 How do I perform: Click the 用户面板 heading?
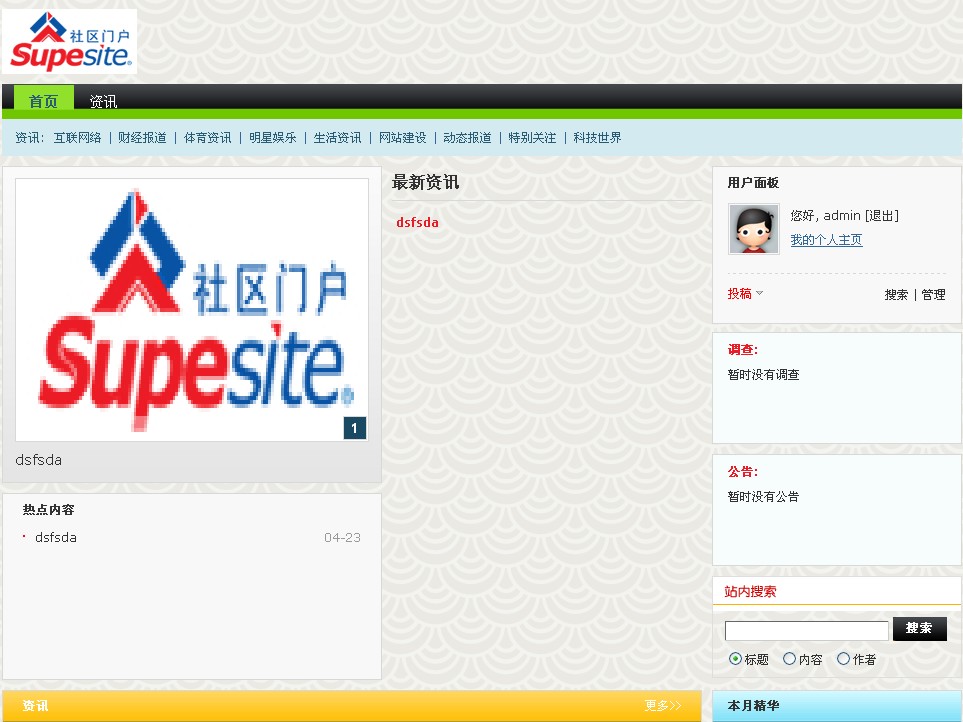[754, 182]
